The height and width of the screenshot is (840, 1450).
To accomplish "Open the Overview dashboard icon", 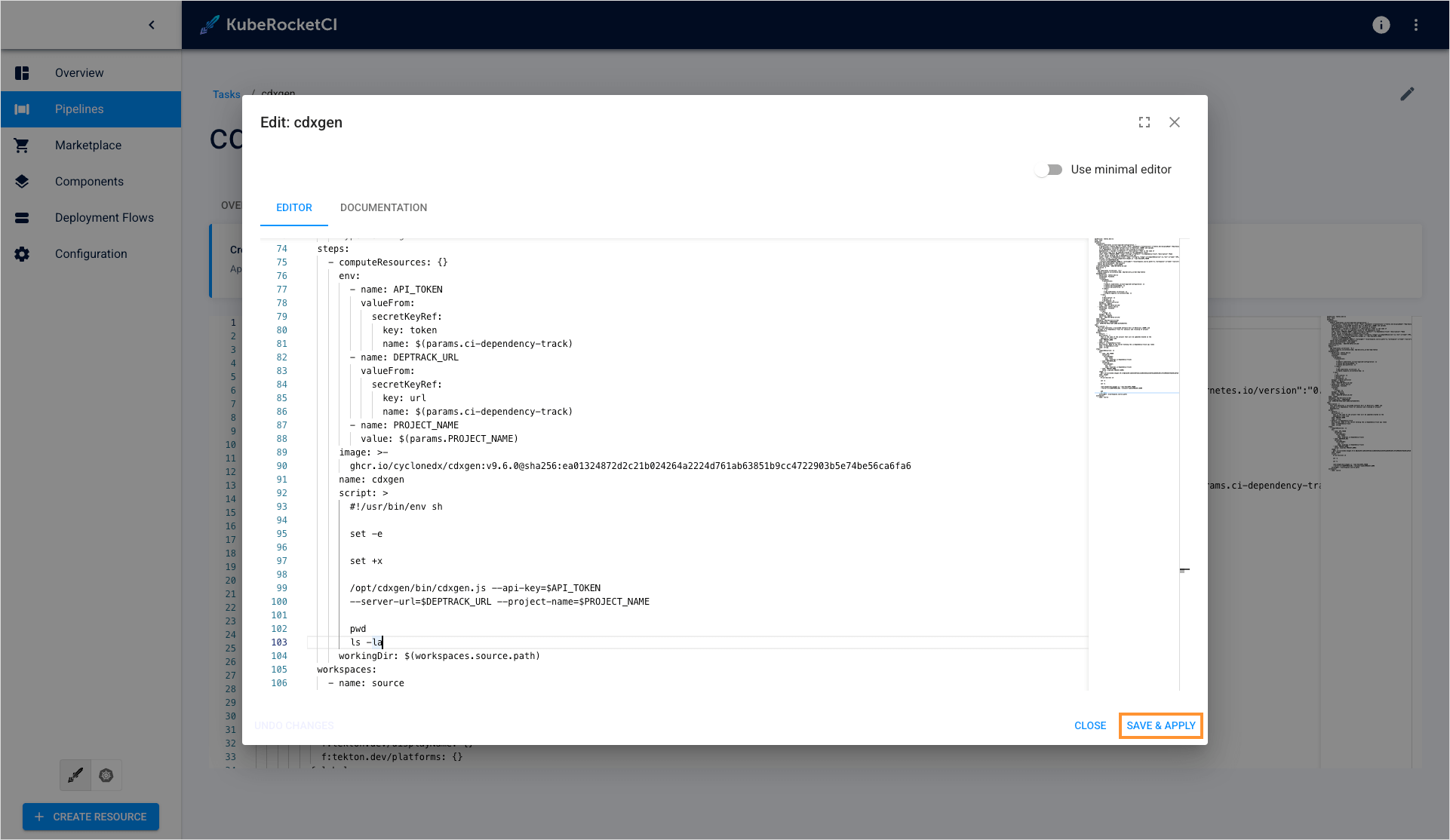I will click(x=22, y=73).
